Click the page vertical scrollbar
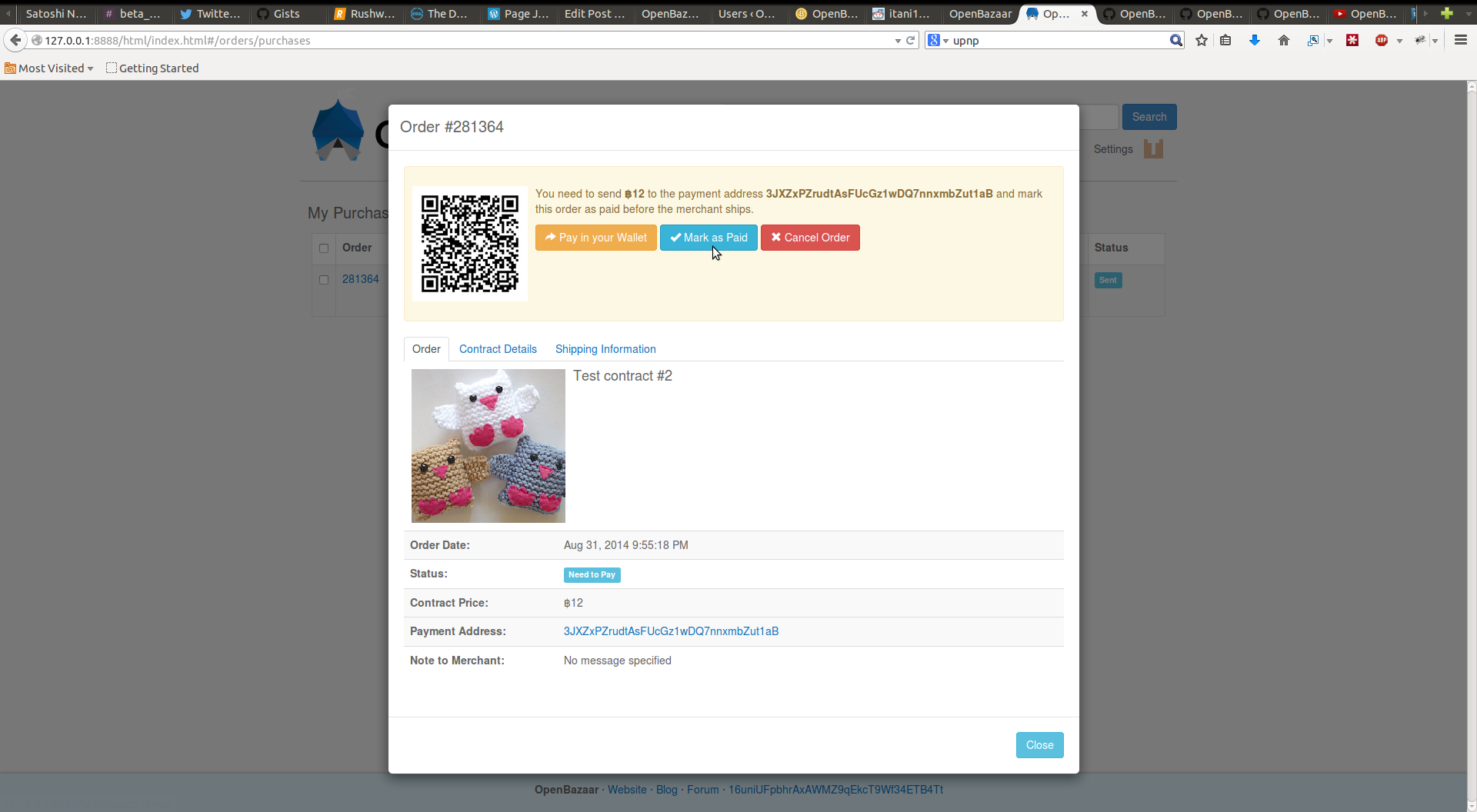The width and height of the screenshot is (1477, 812). 1472,446
